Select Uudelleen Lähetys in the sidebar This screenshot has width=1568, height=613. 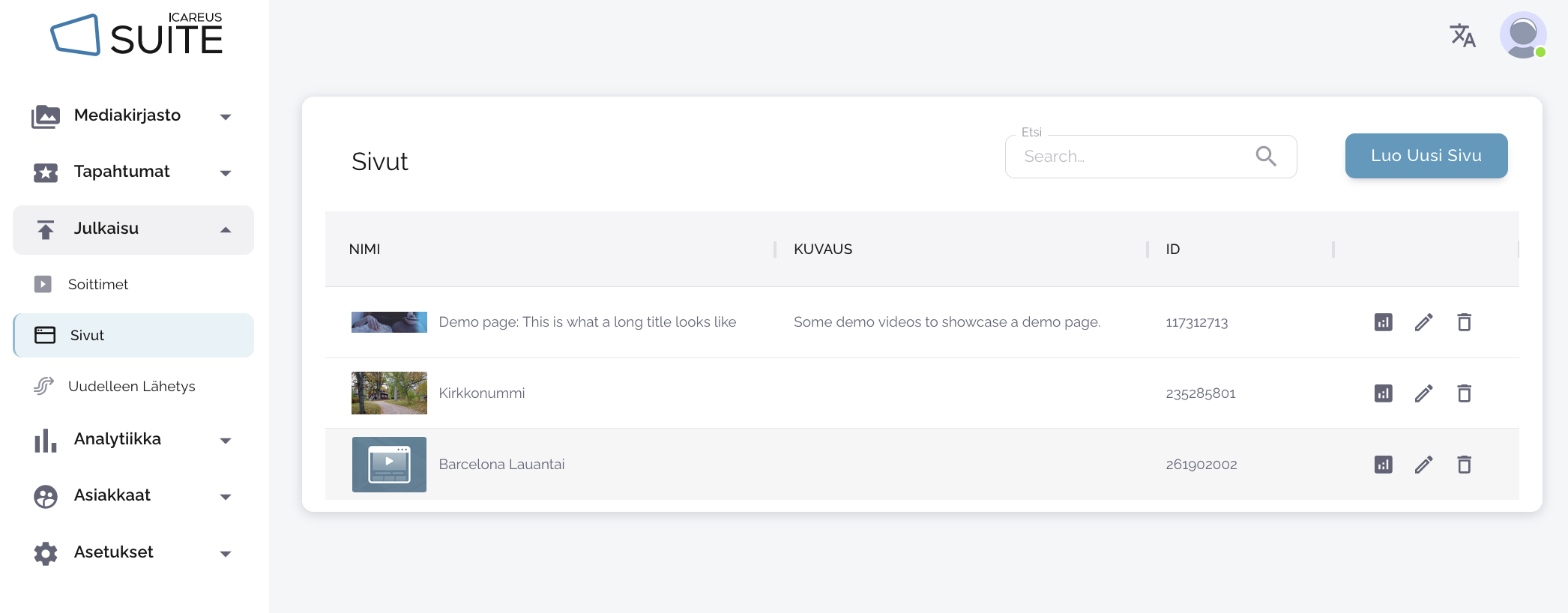click(131, 387)
